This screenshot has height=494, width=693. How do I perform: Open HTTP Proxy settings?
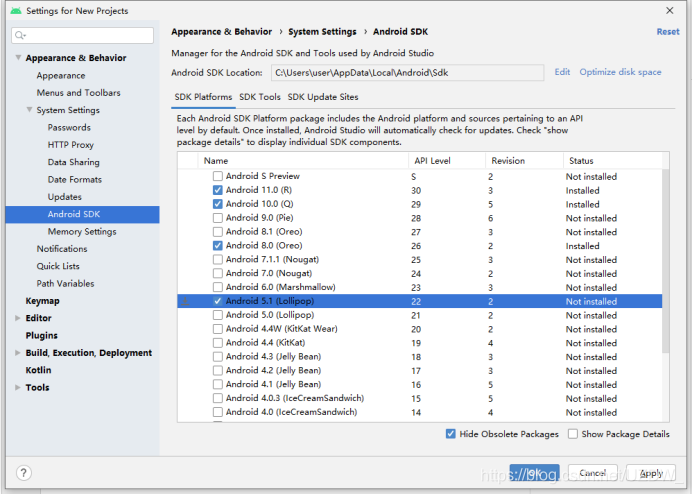(71, 145)
